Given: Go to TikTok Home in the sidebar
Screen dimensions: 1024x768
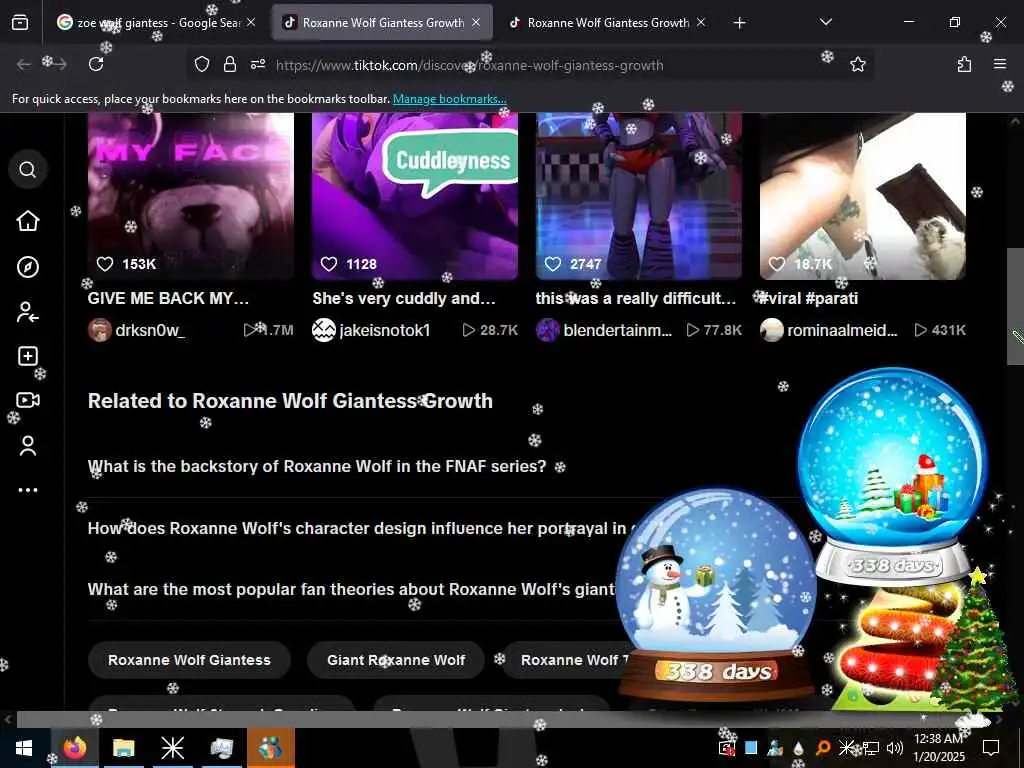Looking at the screenshot, I should pos(27,221).
